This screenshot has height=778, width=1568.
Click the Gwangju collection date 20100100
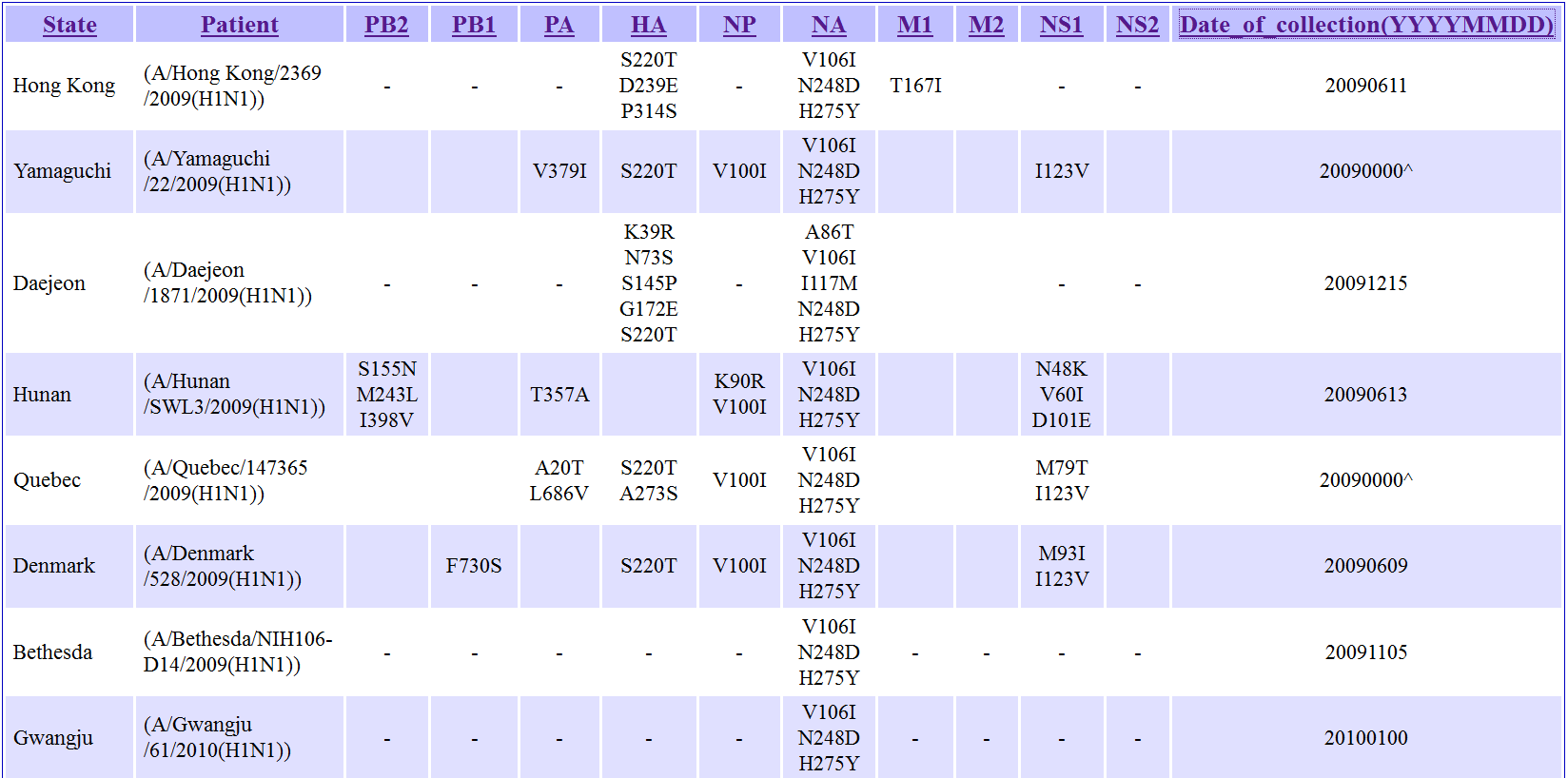[1365, 738]
